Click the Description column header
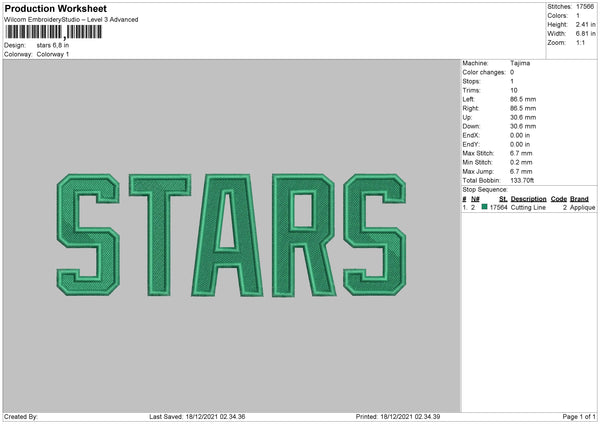 (528, 199)
